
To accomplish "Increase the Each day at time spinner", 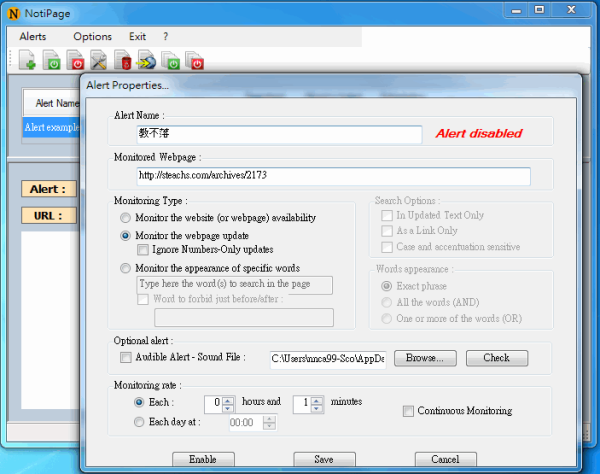I will pos(269,419).
